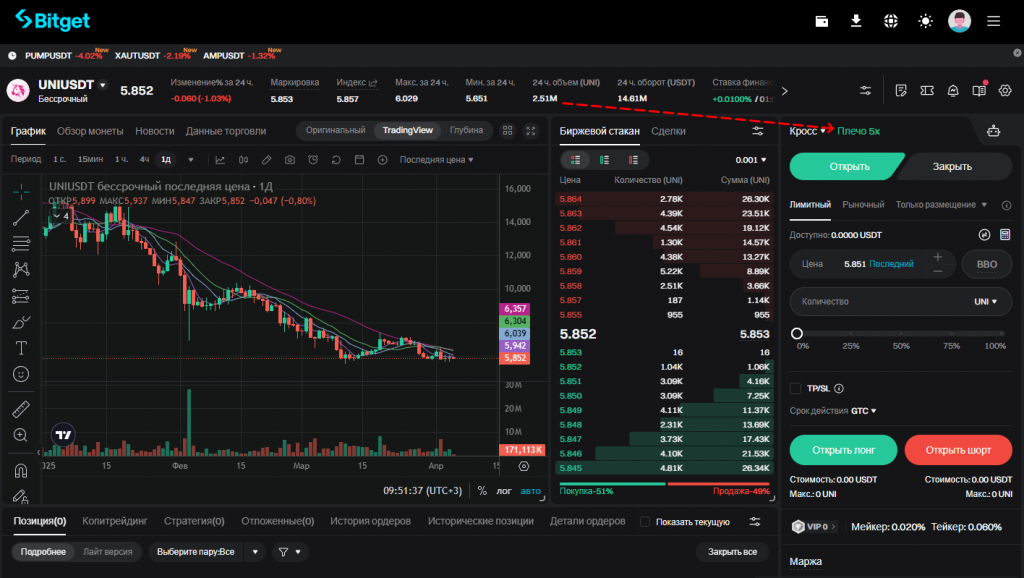Open the GTC time-in-force dropdown
The height and width of the screenshot is (578, 1024).
(x=863, y=411)
